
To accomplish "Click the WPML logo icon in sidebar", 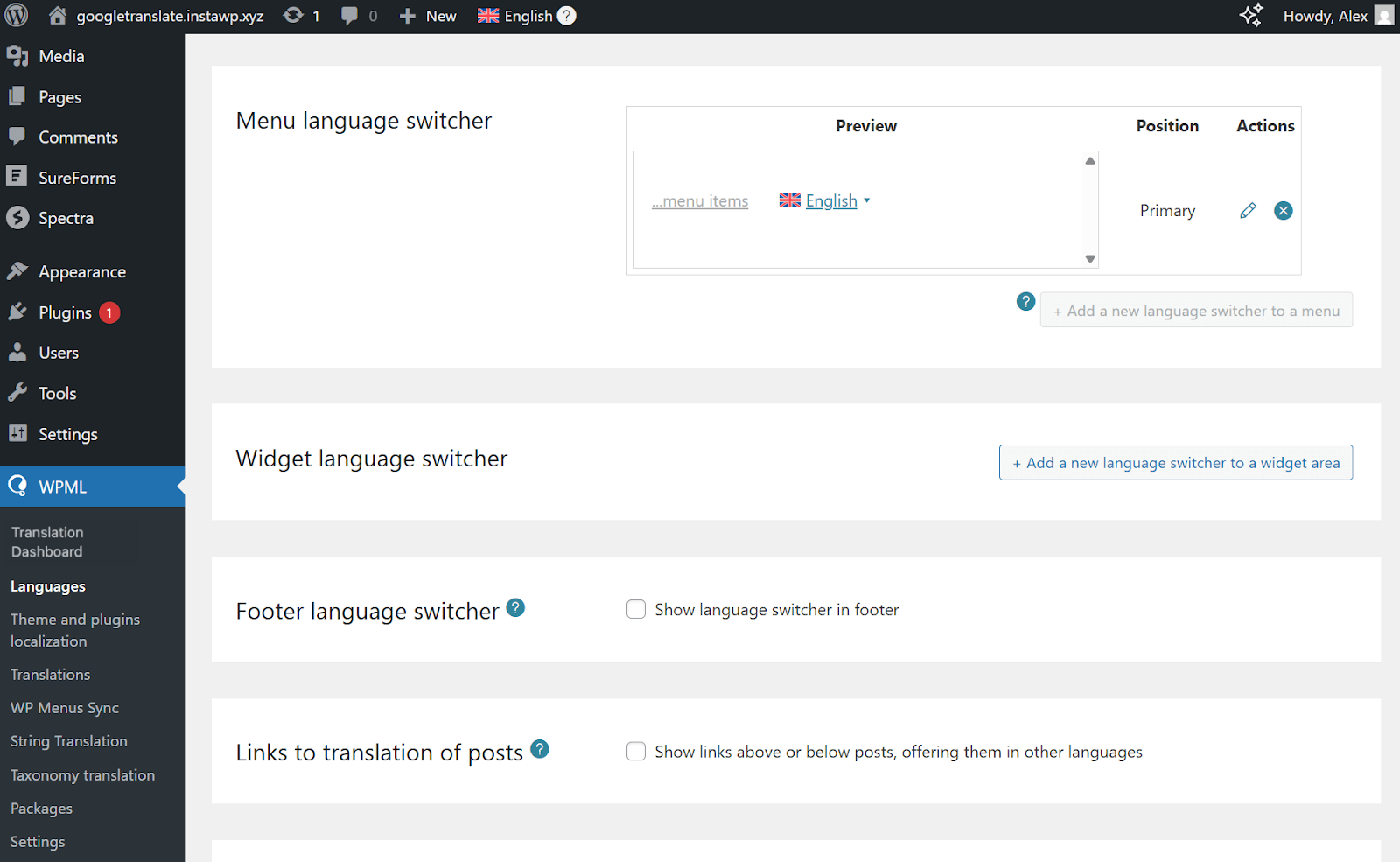I will (x=17, y=486).
